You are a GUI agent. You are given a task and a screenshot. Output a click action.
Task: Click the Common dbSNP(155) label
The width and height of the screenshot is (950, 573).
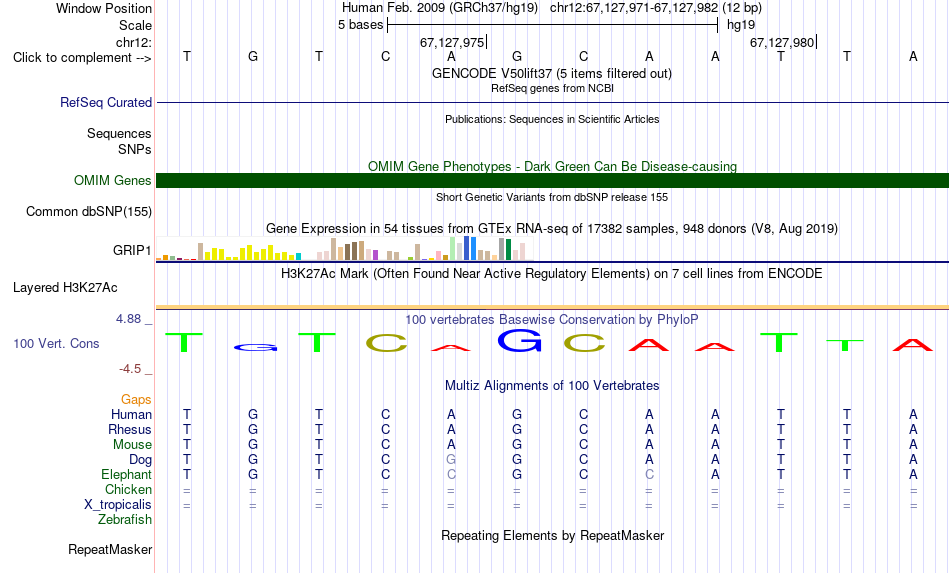88,211
